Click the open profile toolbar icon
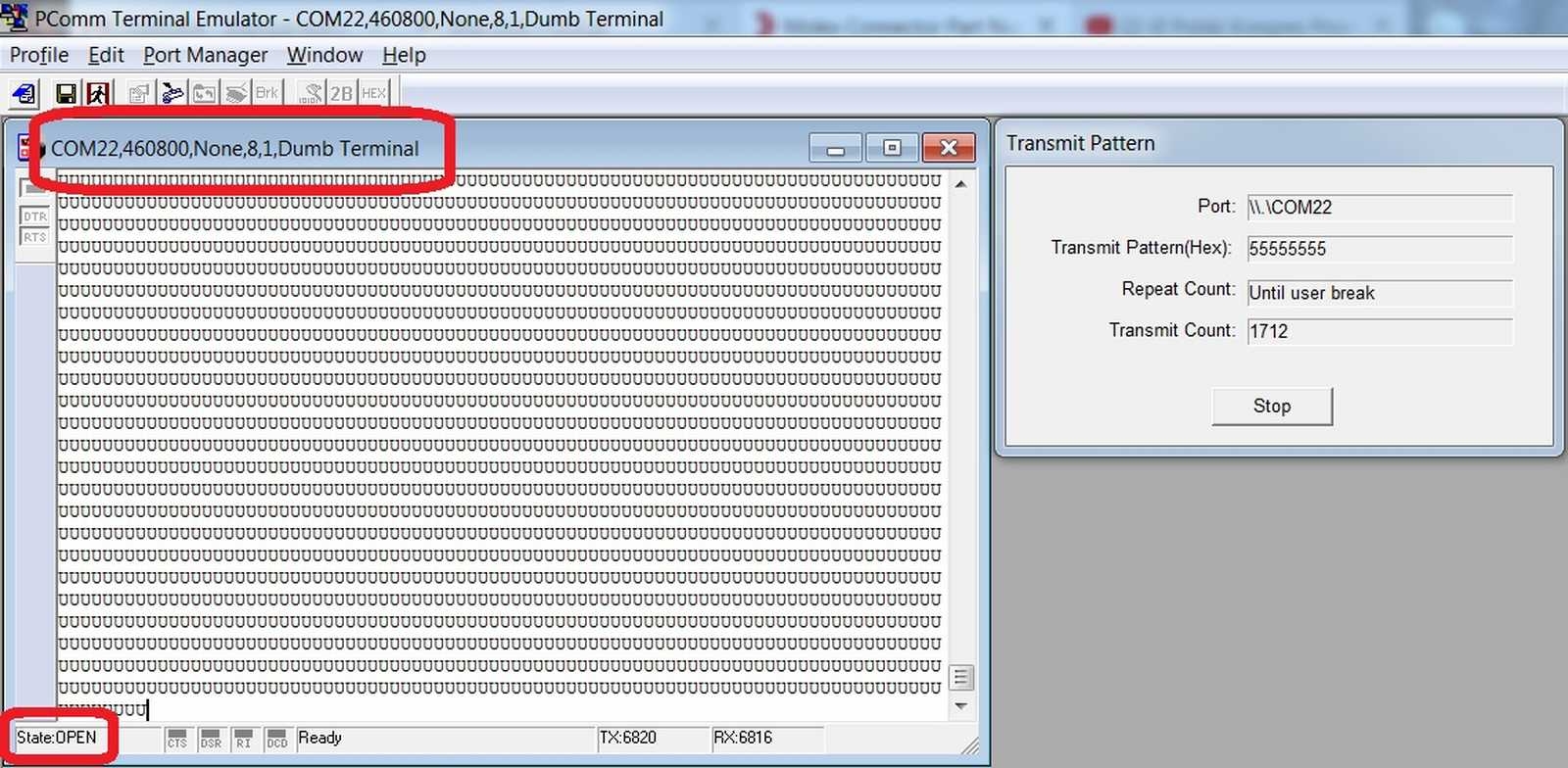The height and width of the screenshot is (768, 1568). pyautogui.click(x=24, y=94)
